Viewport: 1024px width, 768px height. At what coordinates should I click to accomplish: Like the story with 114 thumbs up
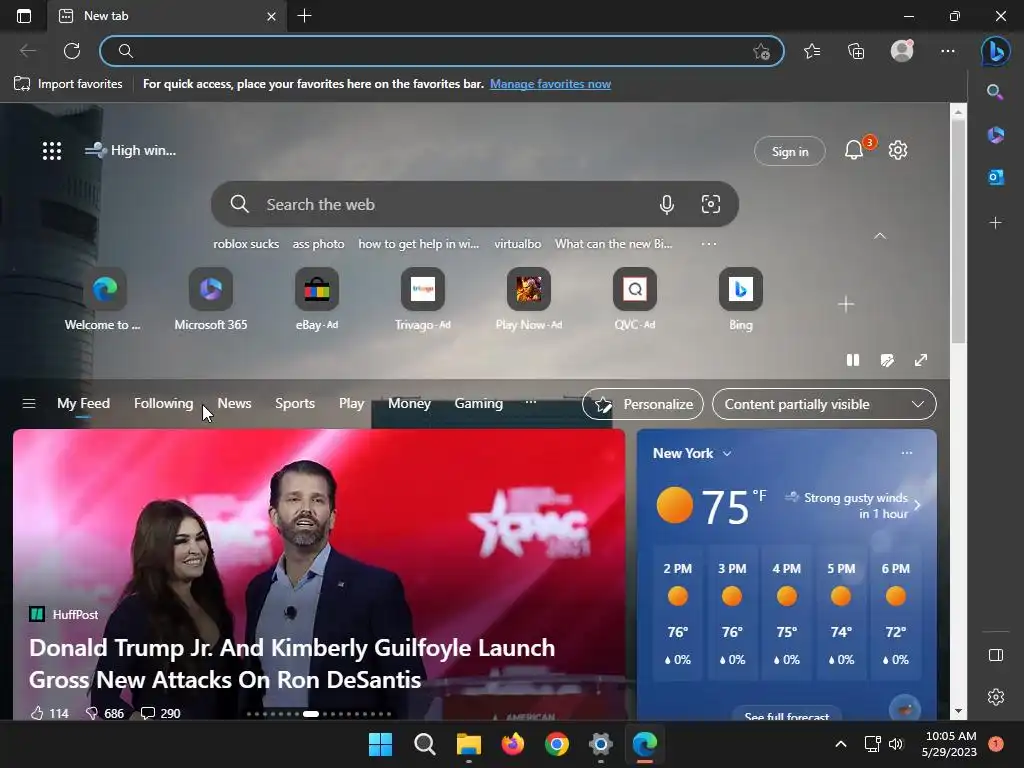tap(49, 713)
